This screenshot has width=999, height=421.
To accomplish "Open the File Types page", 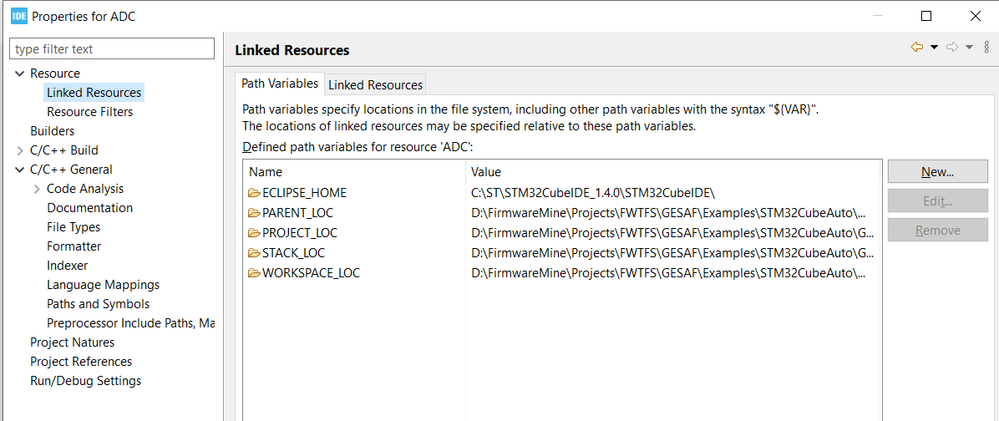I will pyautogui.click(x=73, y=227).
